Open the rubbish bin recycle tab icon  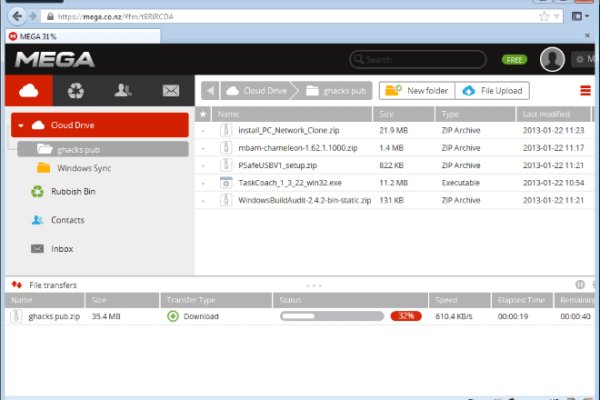(75, 91)
